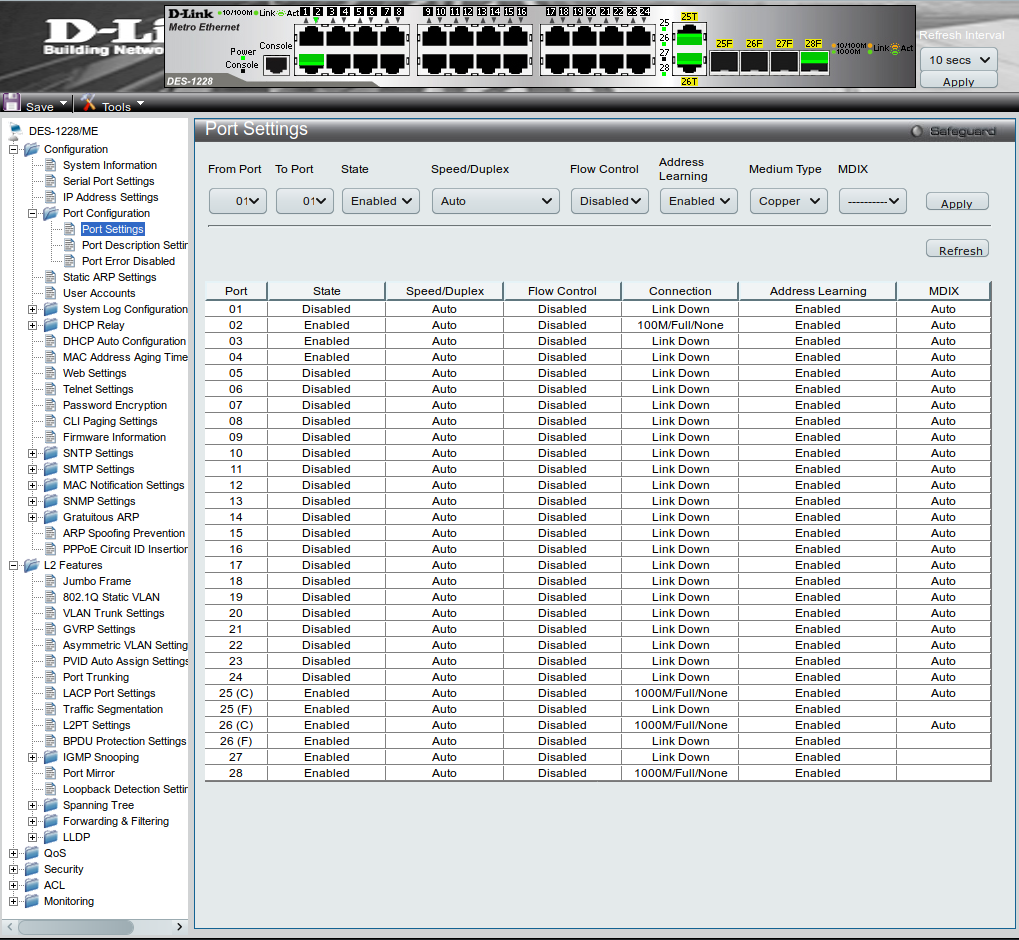Click the Refresh button
1019x940 pixels.
tap(957, 250)
